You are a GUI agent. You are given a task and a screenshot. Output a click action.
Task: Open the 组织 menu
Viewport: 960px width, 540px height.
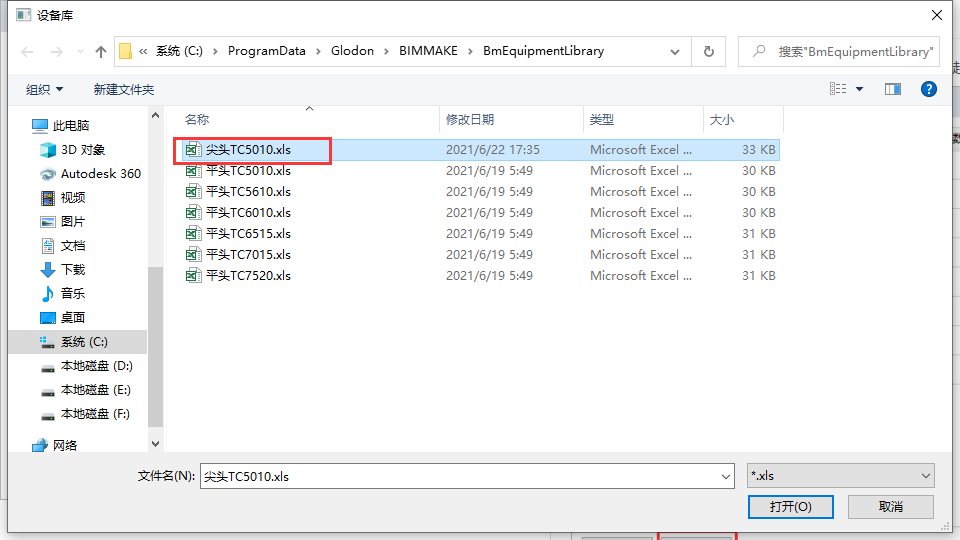[44, 89]
